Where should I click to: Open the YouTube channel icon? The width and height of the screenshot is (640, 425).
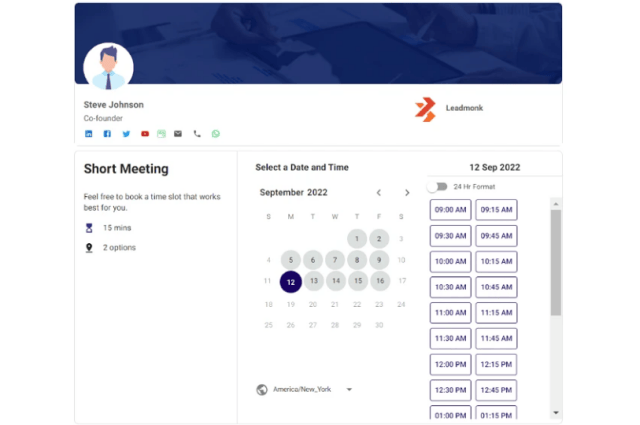(x=145, y=134)
